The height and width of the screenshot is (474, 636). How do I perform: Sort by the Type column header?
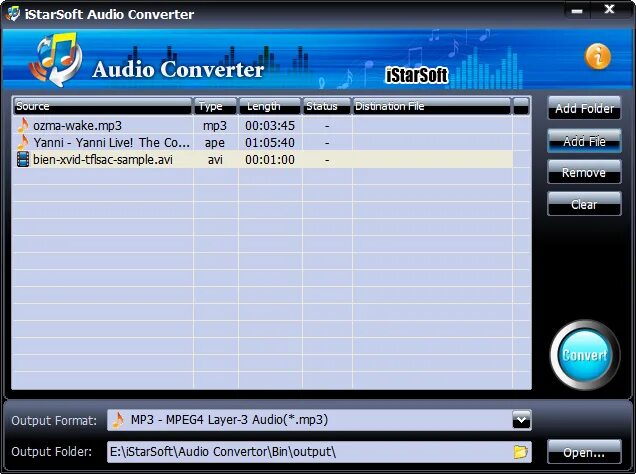tap(215, 106)
